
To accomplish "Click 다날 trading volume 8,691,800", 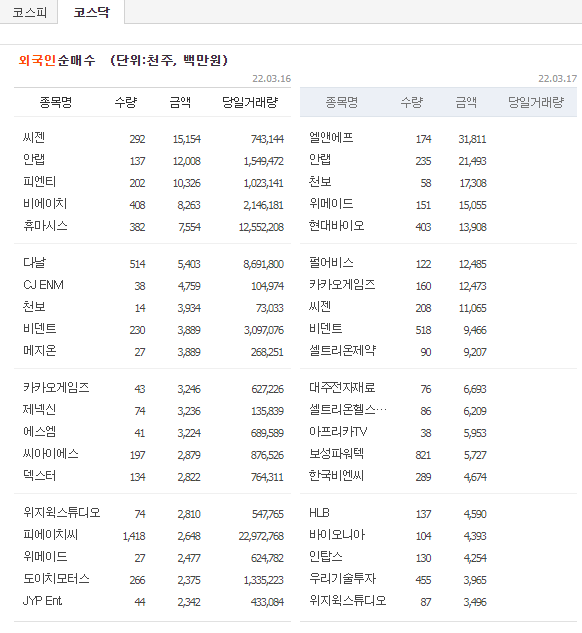I will 264,264.
